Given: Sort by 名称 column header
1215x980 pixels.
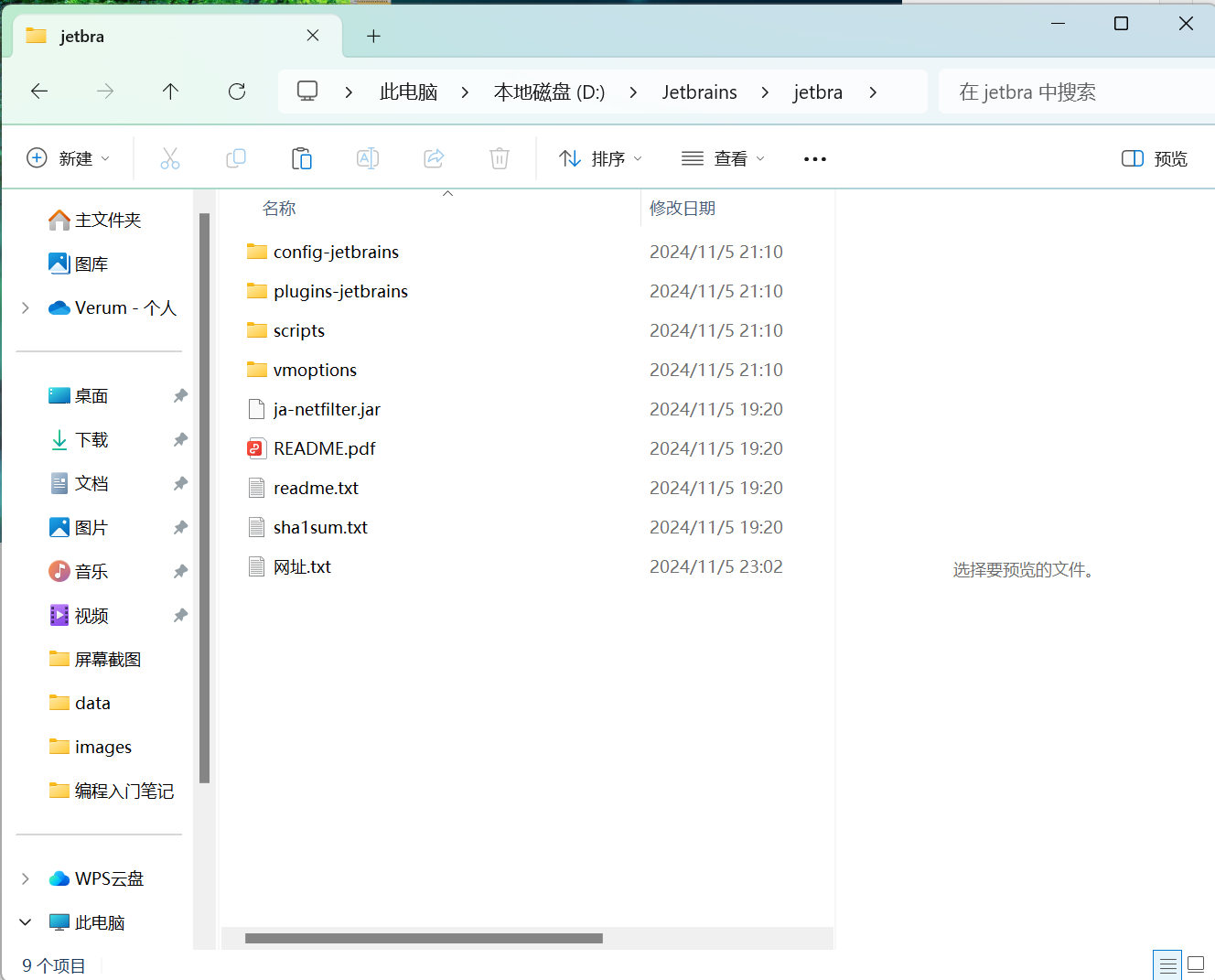Looking at the screenshot, I should [279, 209].
